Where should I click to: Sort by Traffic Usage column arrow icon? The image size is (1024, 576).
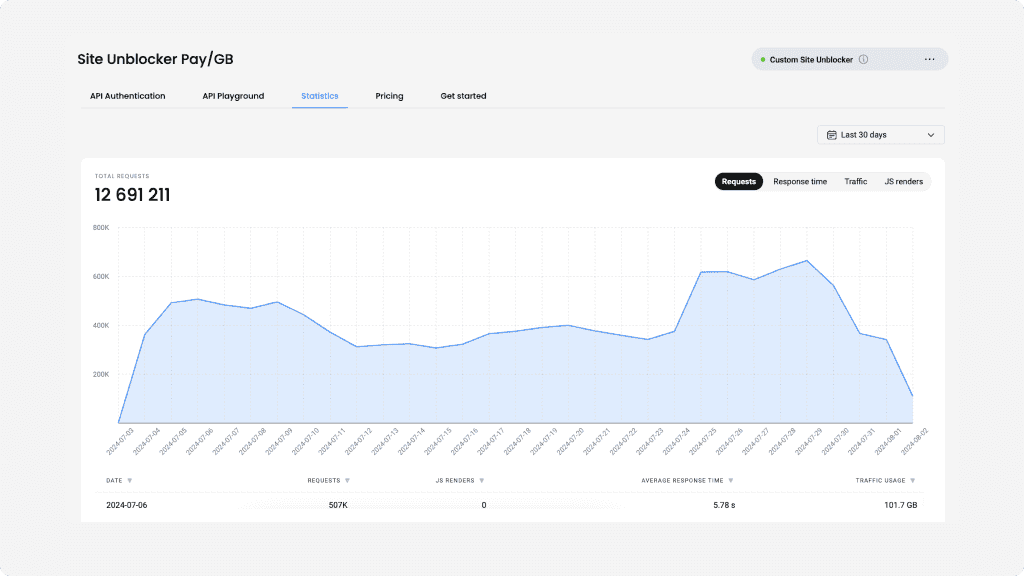(912, 481)
